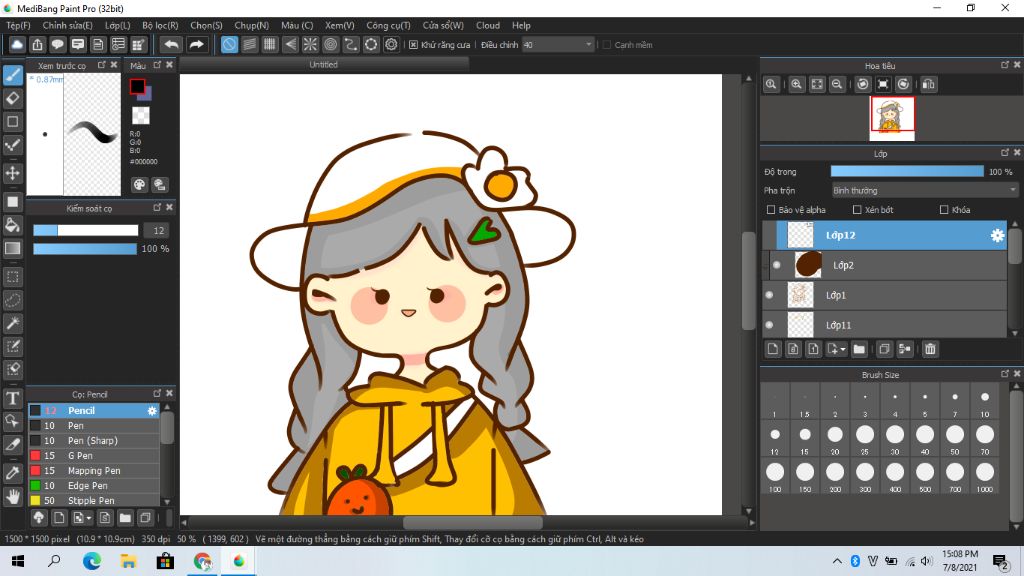Open the Cloud menu

(x=488, y=25)
